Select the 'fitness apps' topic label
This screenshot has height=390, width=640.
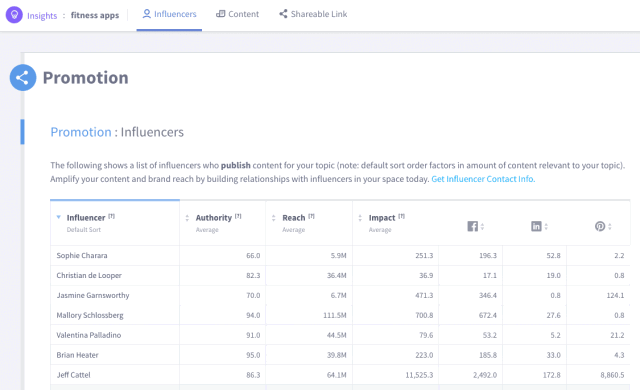pyautogui.click(x=95, y=16)
